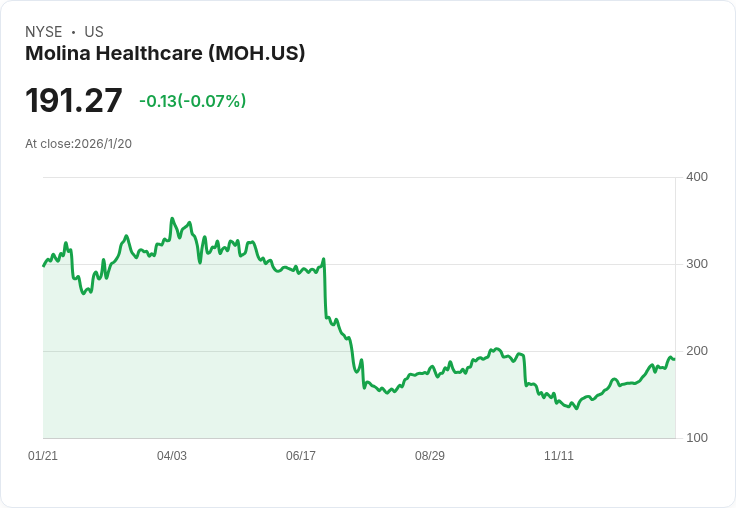Image resolution: width=736 pixels, height=508 pixels.
Task: Click the chart's highest peak near 04/03
Action: point(172,219)
